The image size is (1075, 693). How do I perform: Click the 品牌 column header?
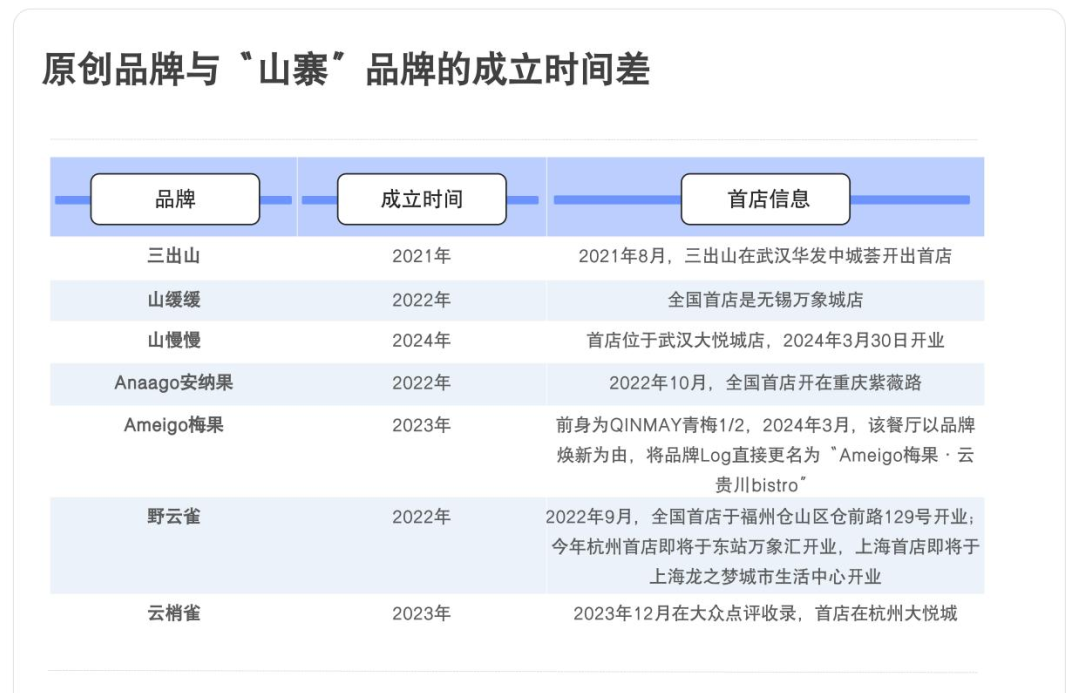tap(175, 199)
